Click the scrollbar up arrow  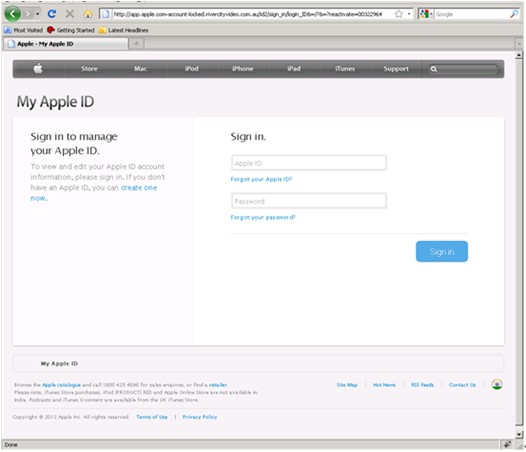(519, 55)
